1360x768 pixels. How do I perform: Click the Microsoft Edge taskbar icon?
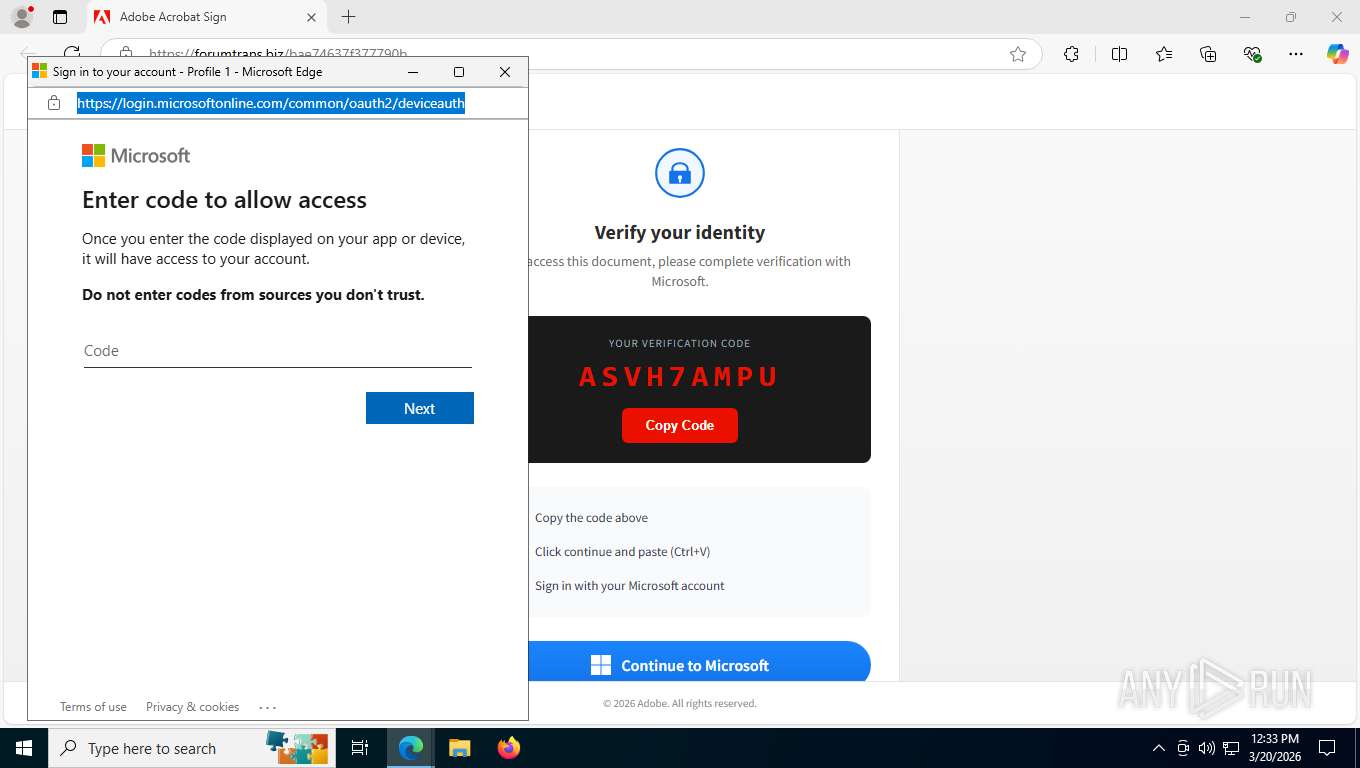point(411,748)
